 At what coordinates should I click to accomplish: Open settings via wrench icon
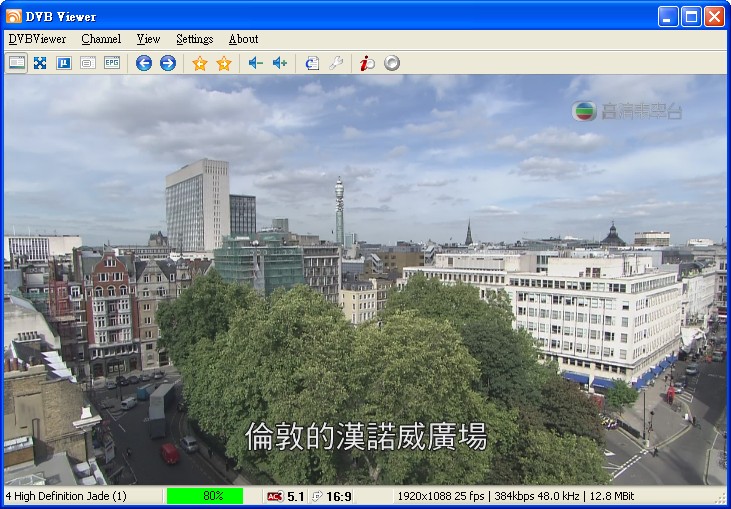tap(336, 63)
